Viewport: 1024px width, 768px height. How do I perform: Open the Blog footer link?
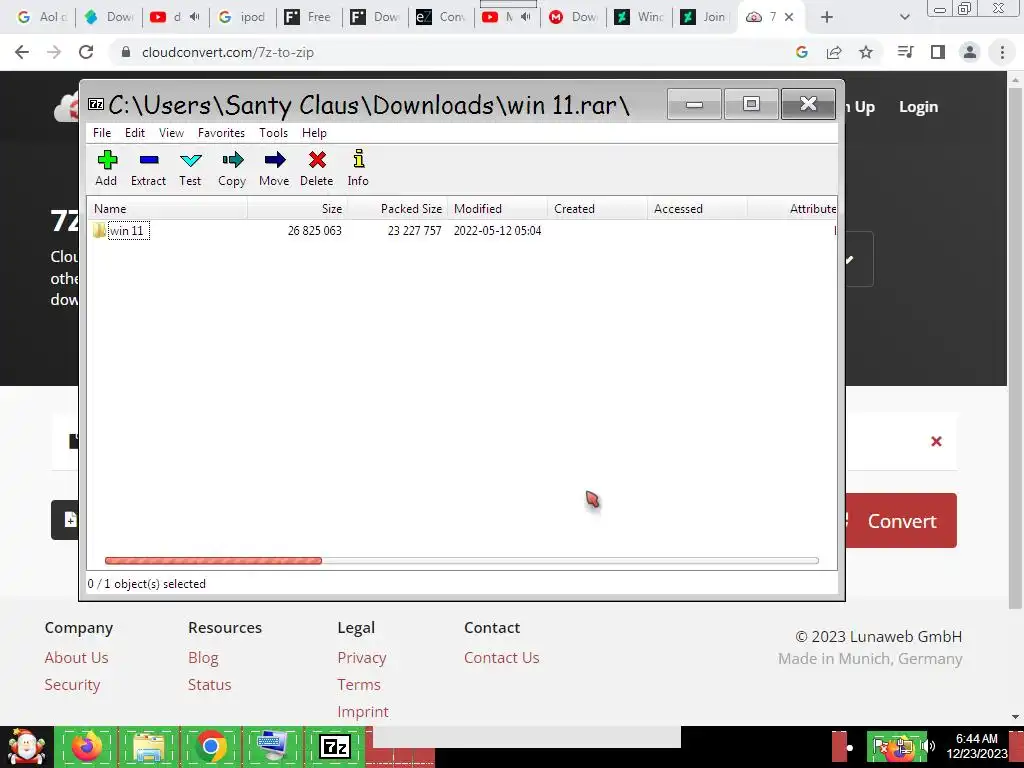pyautogui.click(x=203, y=658)
